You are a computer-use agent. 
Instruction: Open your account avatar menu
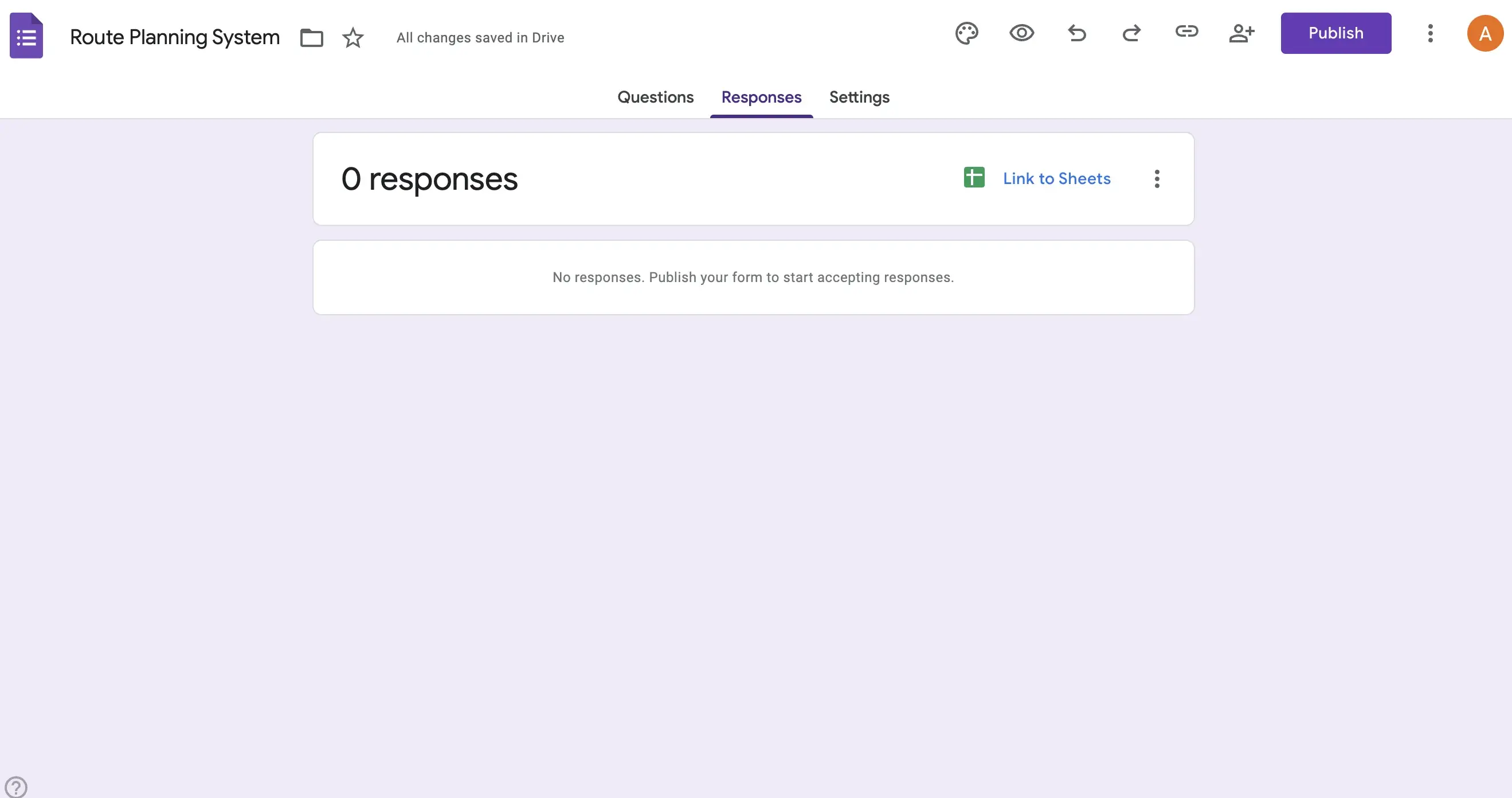click(1484, 33)
